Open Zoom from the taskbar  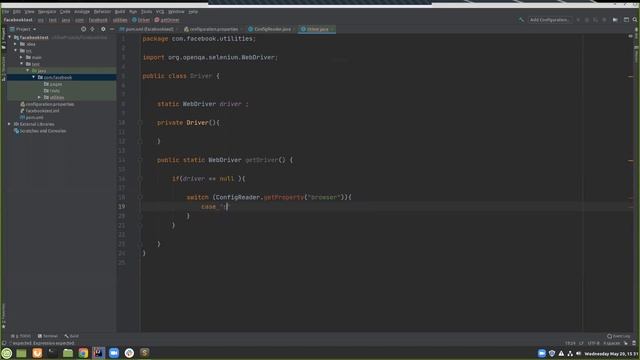click(x=114, y=353)
